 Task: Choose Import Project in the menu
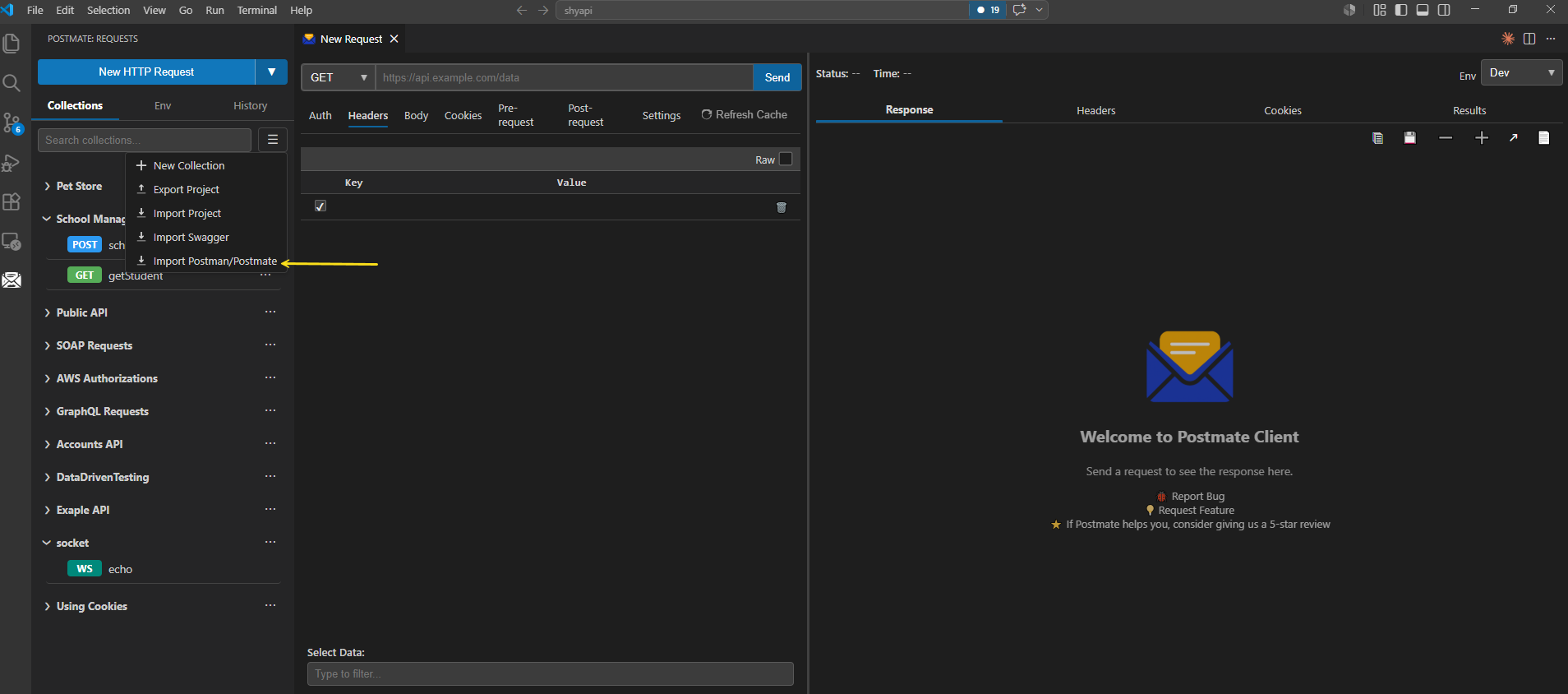205,213
